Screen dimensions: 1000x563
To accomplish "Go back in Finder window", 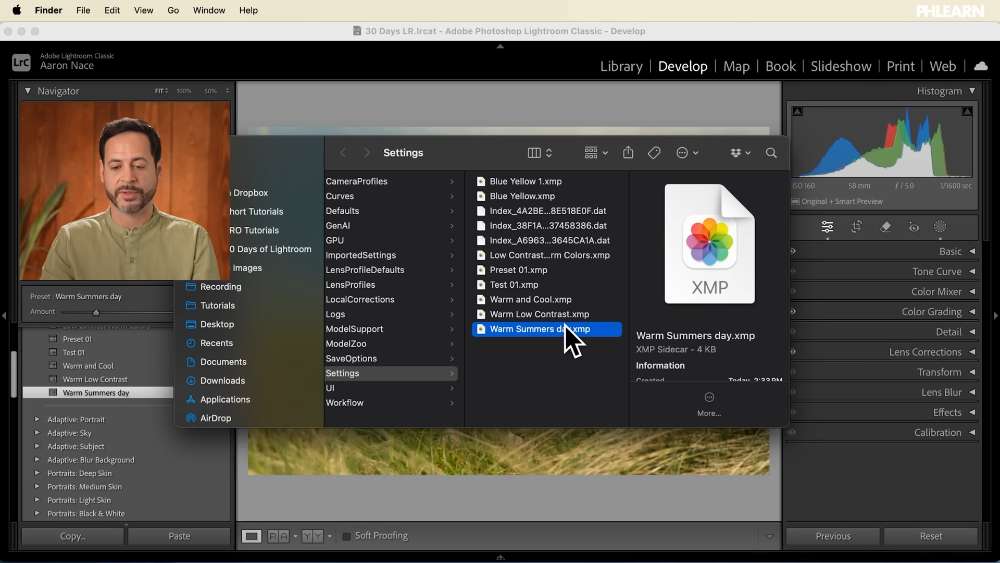I will coord(343,153).
